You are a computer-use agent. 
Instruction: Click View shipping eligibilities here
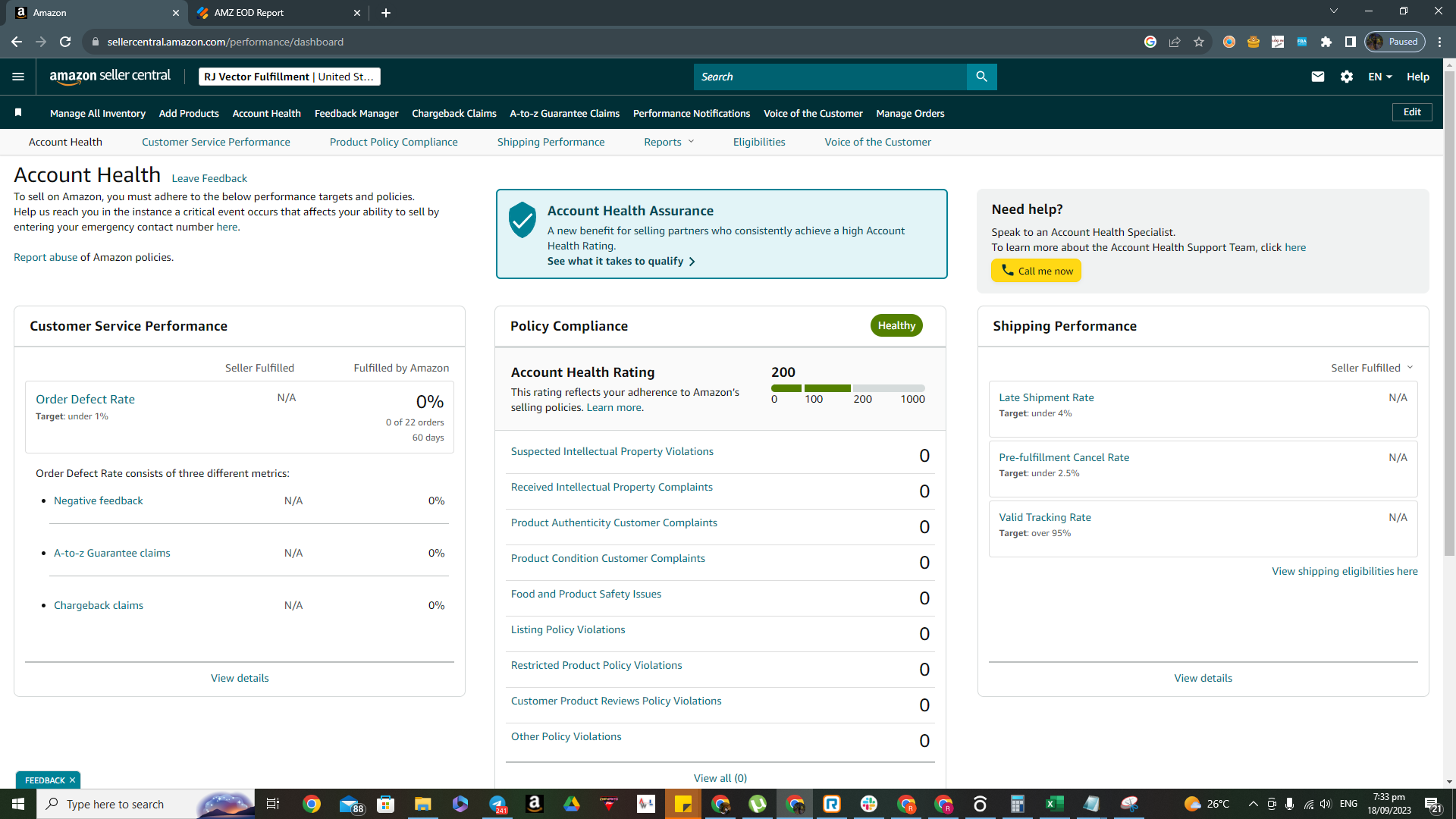pos(1345,571)
